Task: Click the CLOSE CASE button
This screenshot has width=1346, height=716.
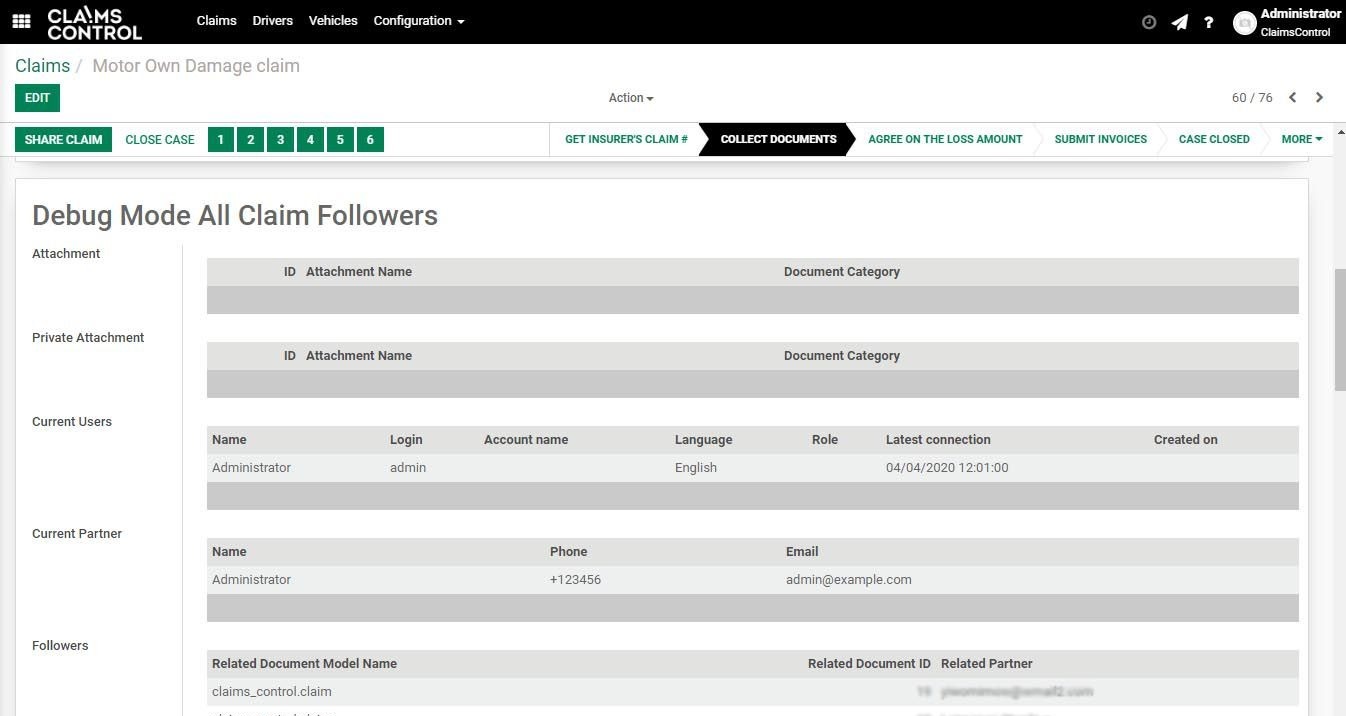Action: tap(160, 140)
